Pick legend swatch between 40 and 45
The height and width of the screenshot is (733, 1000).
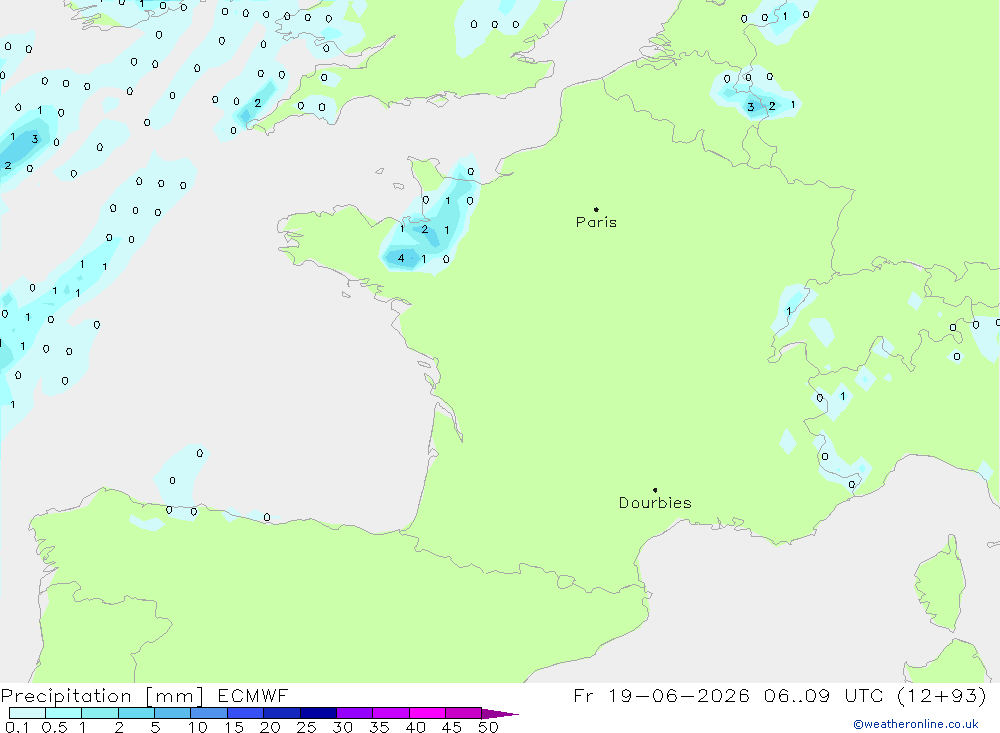point(427,713)
